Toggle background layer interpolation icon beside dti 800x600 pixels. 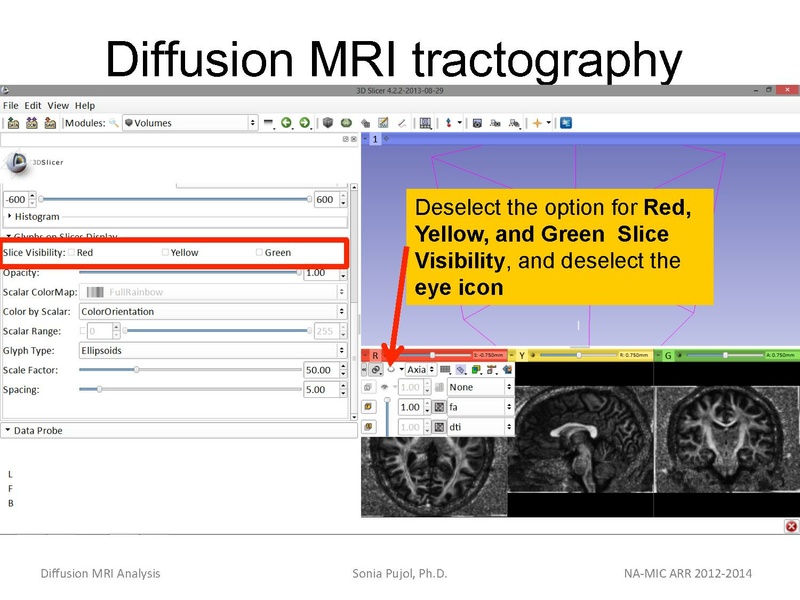[x=439, y=427]
